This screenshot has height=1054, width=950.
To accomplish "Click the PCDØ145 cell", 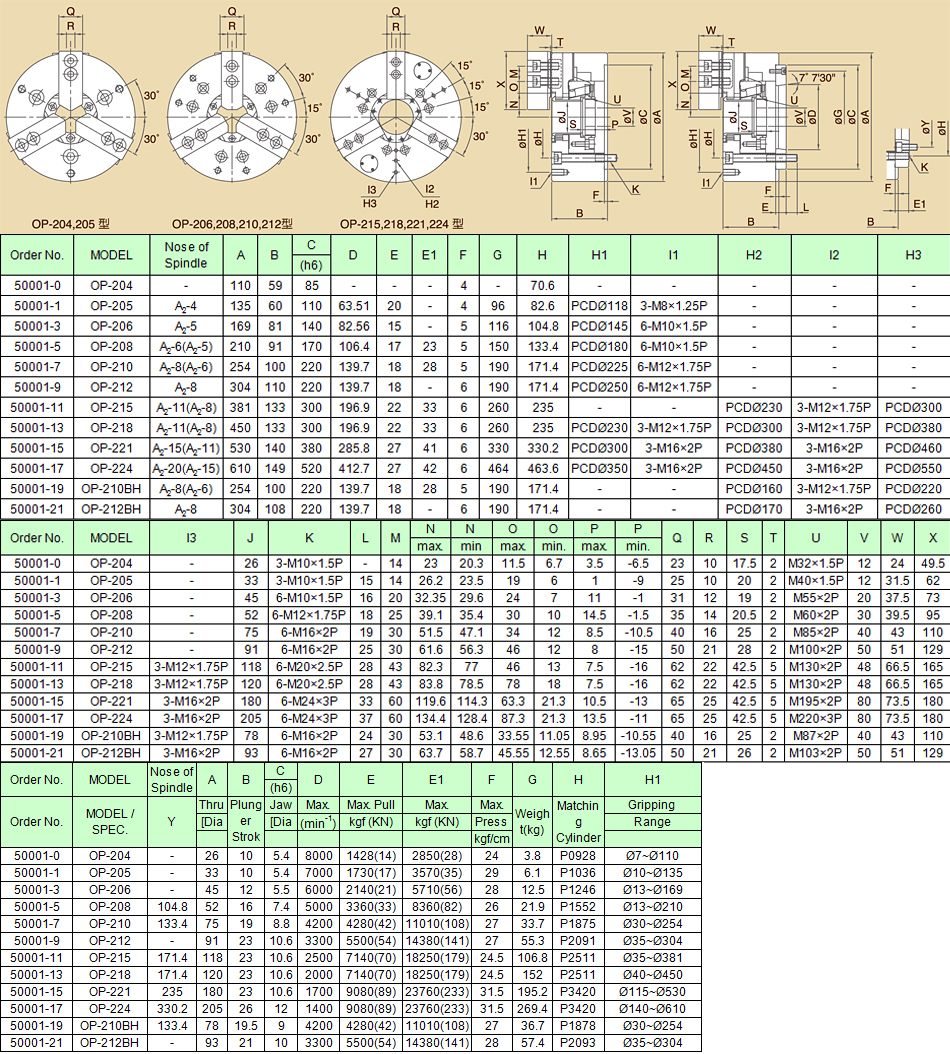I will click(599, 326).
